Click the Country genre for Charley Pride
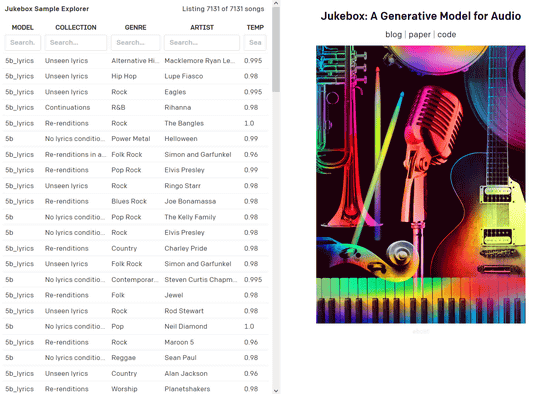The width and height of the screenshot is (560, 394). point(124,249)
